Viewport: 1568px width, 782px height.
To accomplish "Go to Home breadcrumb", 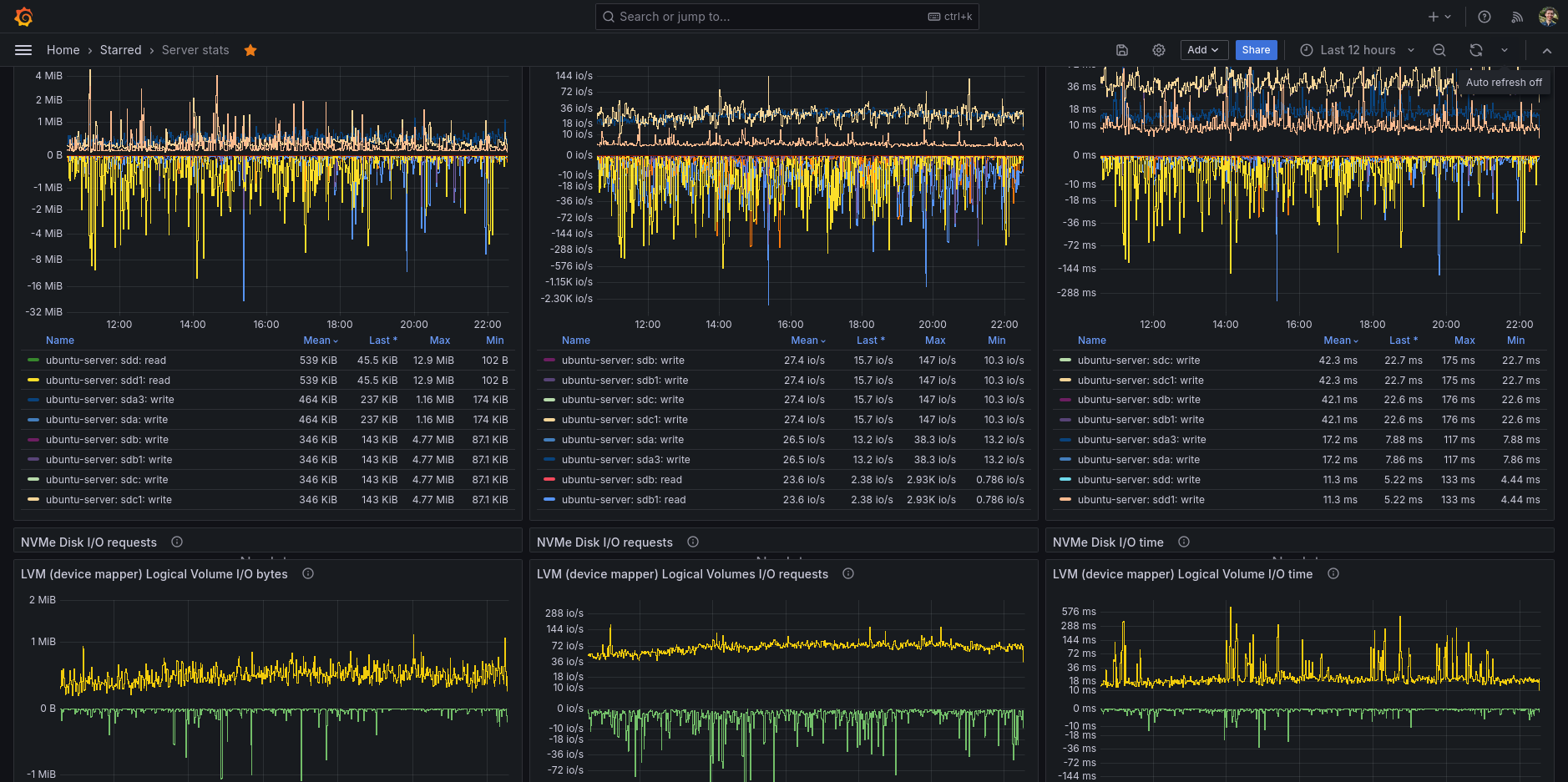I will [x=63, y=50].
